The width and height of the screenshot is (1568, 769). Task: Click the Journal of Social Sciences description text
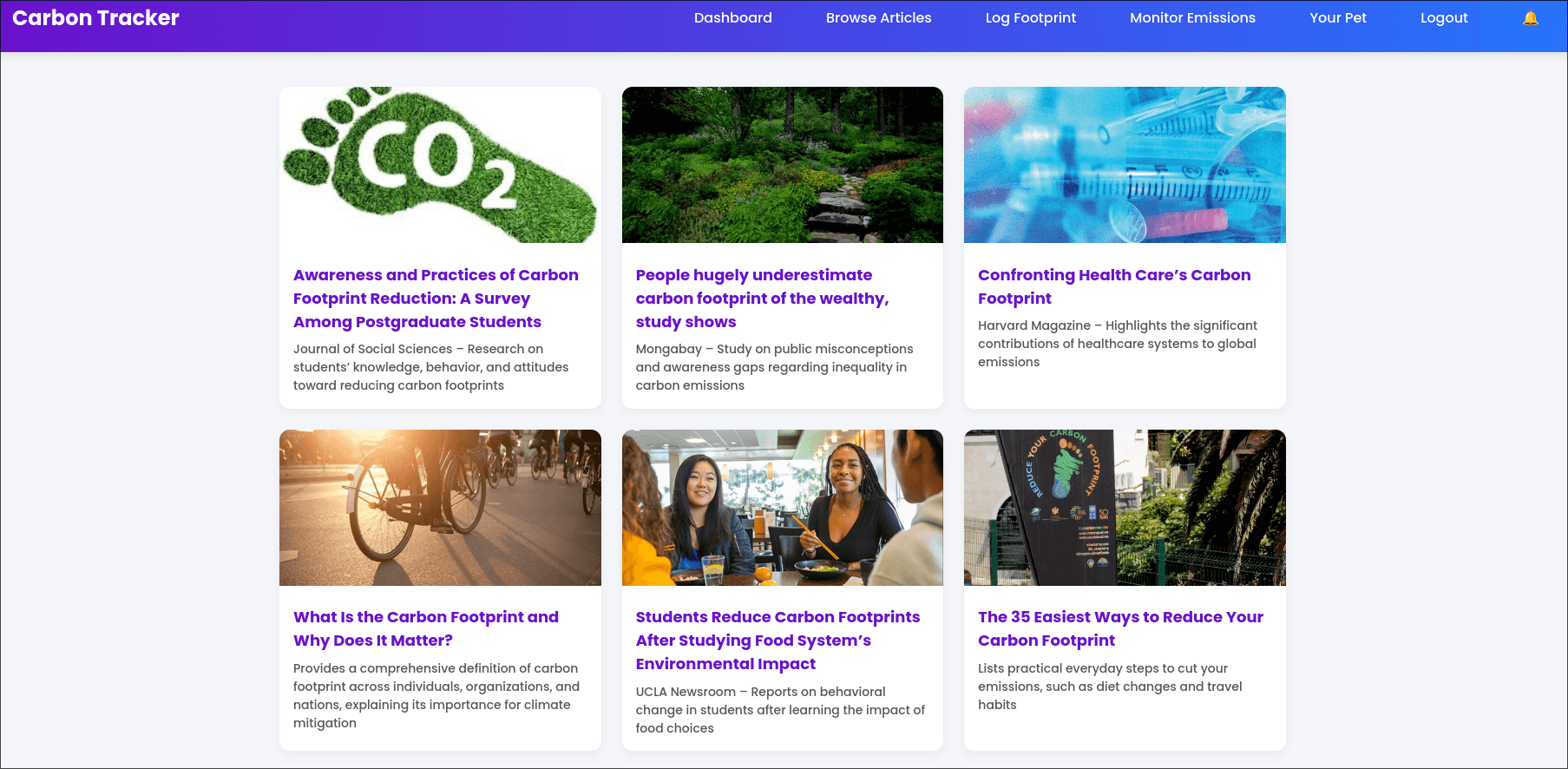coord(431,367)
